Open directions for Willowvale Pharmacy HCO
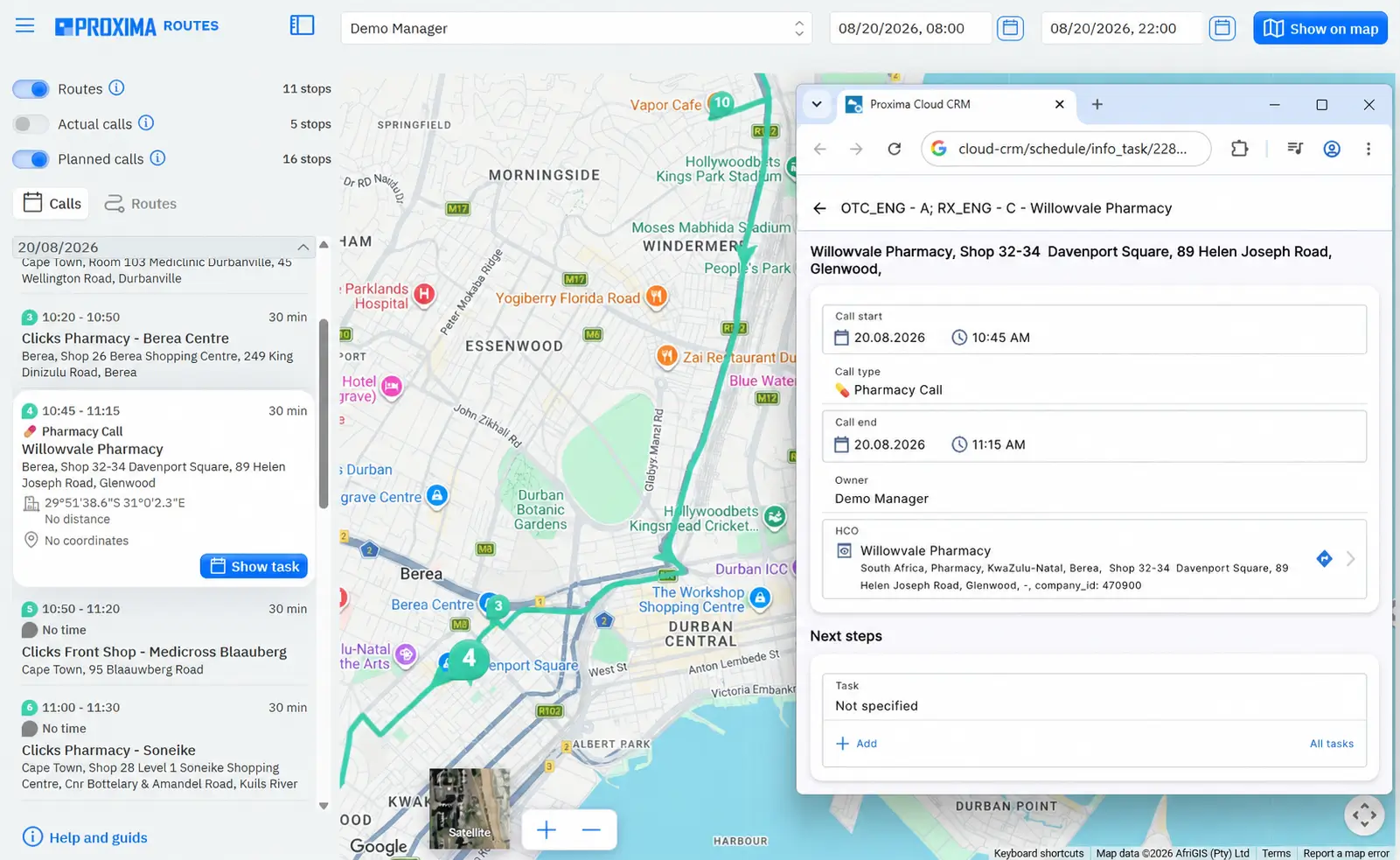 1324,558
